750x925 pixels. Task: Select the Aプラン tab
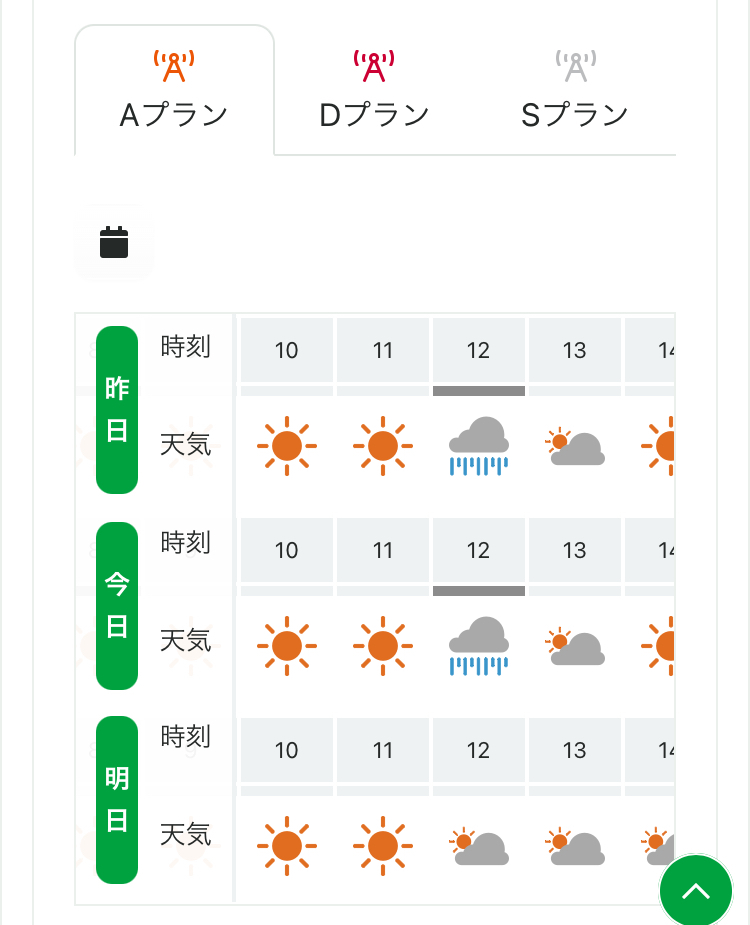tap(174, 91)
